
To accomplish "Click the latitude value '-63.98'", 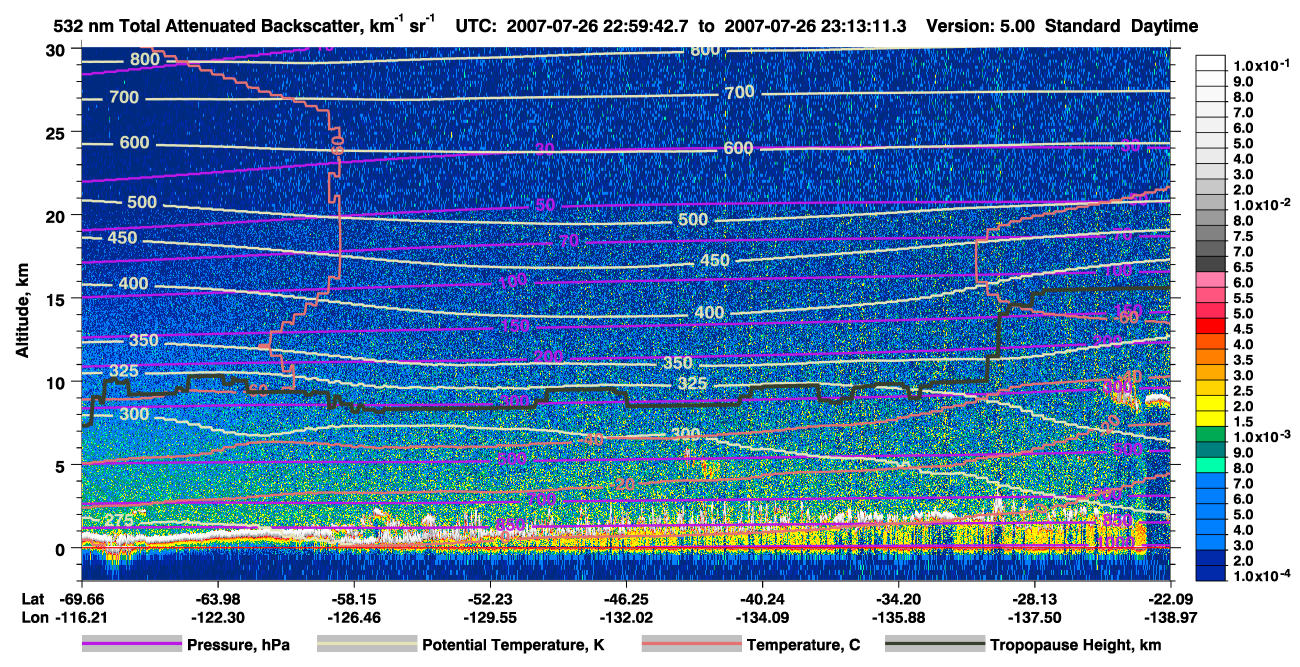I will click(217, 598).
